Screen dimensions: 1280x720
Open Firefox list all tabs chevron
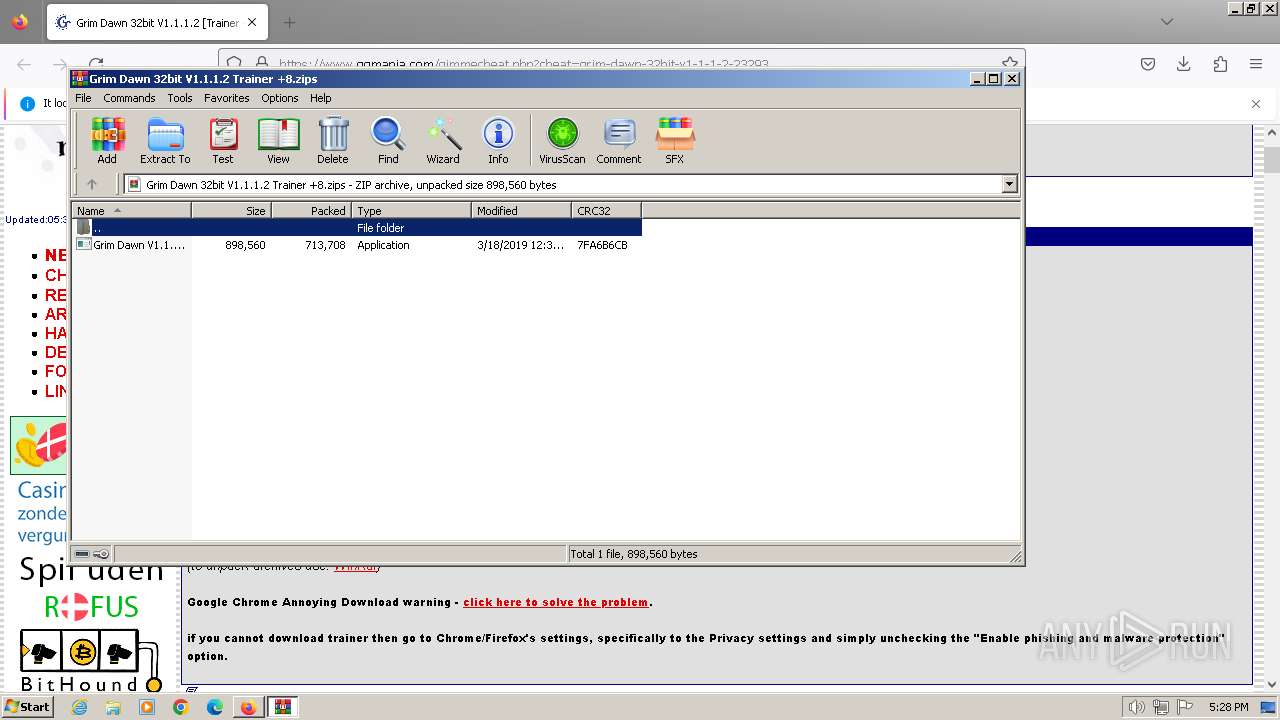(x=1166, y=22)
